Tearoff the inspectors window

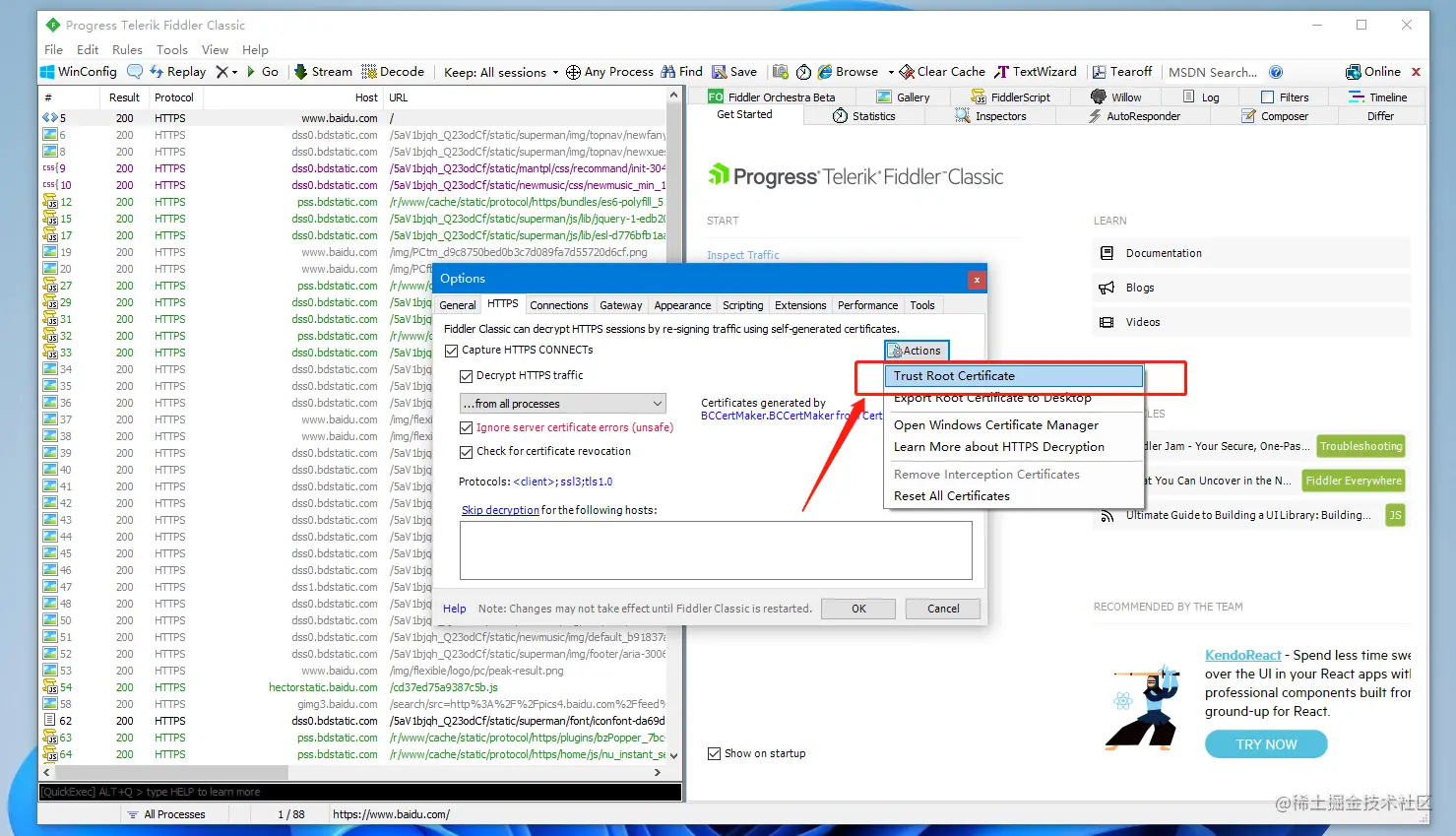(1121, 72)
